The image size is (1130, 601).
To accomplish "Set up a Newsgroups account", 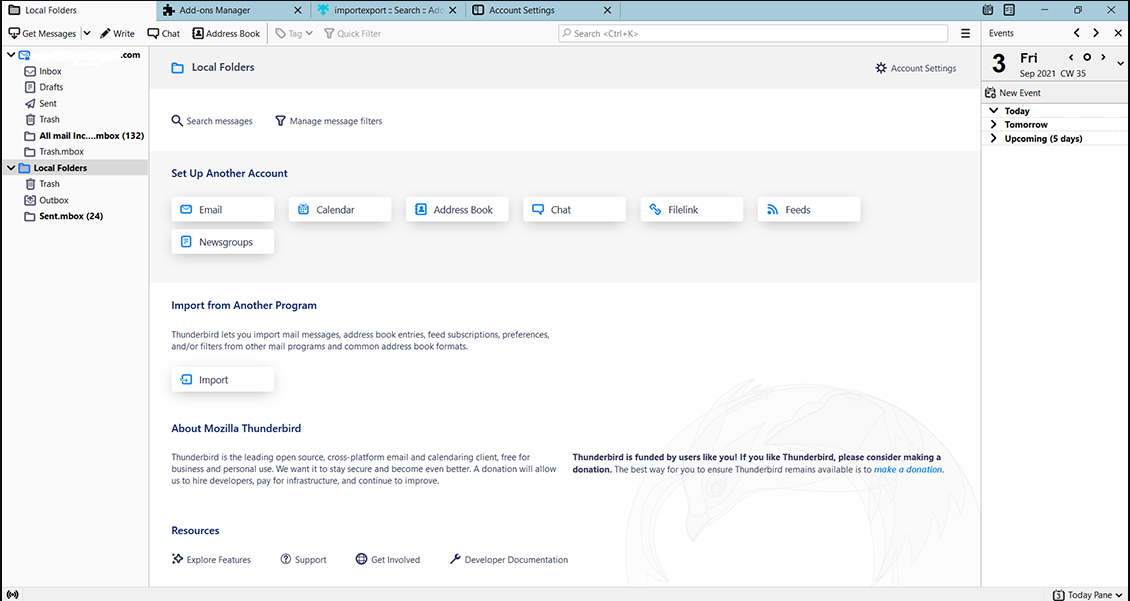I will pos(223,242).
